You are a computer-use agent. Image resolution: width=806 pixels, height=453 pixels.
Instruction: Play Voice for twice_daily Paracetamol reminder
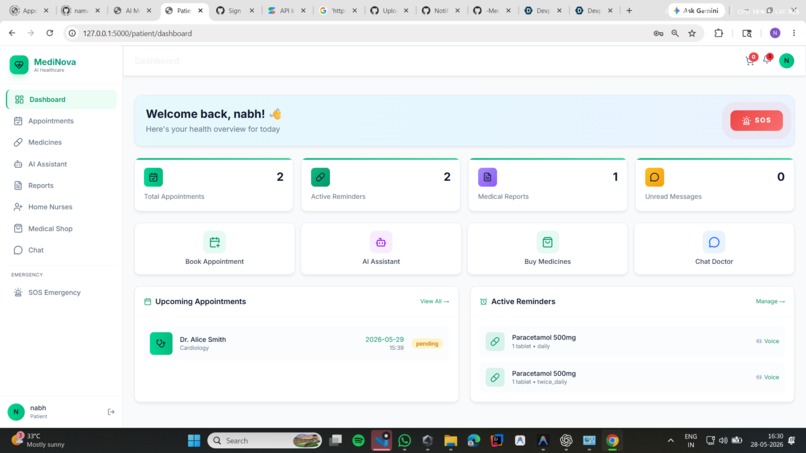pyautogui.click(x=767, y=377)
